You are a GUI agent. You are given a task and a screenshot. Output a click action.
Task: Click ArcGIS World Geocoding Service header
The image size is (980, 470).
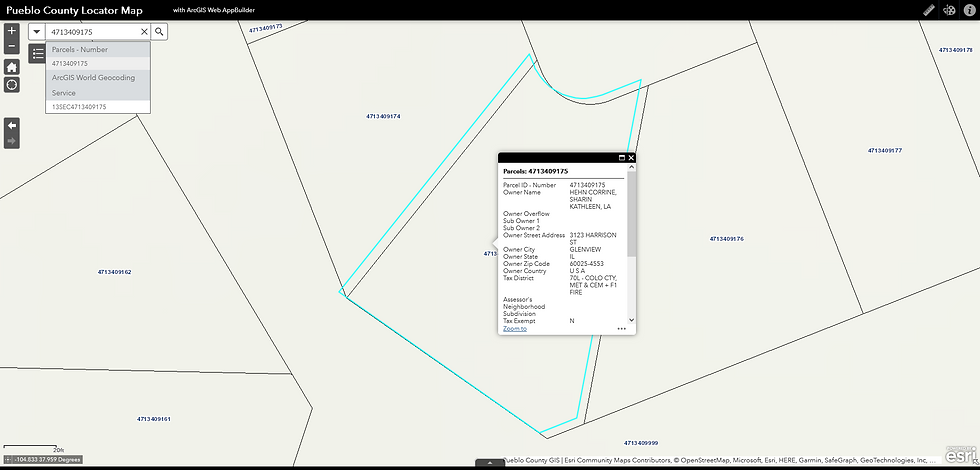click(98, 85)
